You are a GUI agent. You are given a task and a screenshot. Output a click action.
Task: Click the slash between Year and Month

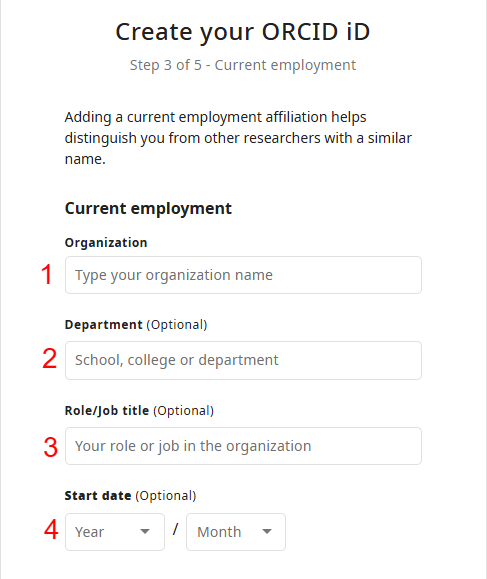click(x=175, y=530)
